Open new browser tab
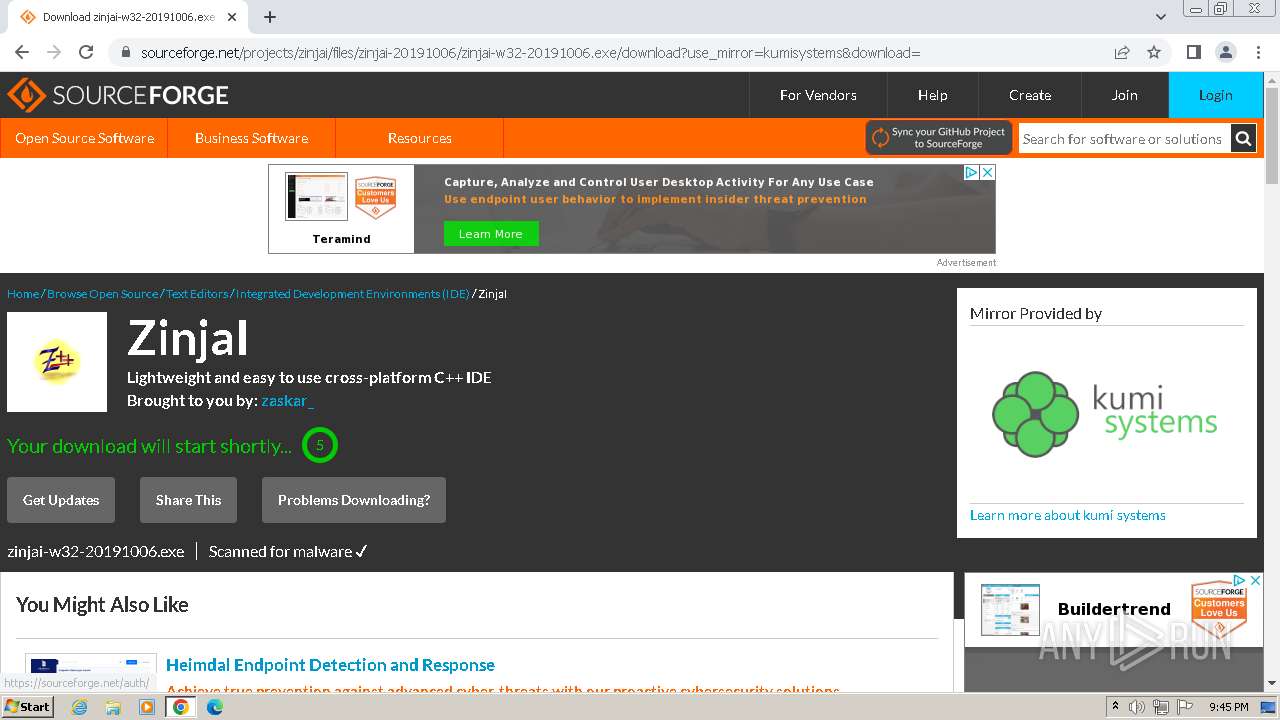Screen dimensions: 1280x720 pyautogui.click(x=270, y=17)
